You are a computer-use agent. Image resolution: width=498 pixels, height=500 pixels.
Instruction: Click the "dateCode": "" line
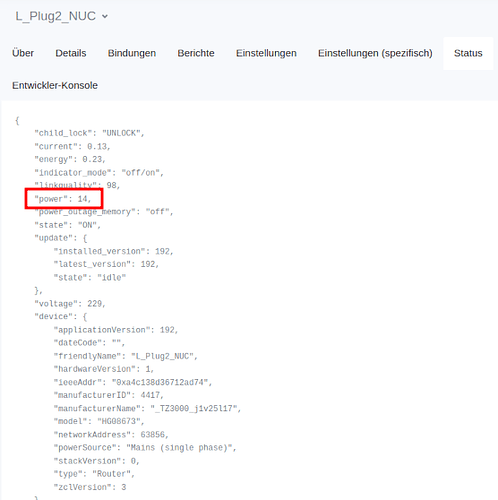pos(89,343)
